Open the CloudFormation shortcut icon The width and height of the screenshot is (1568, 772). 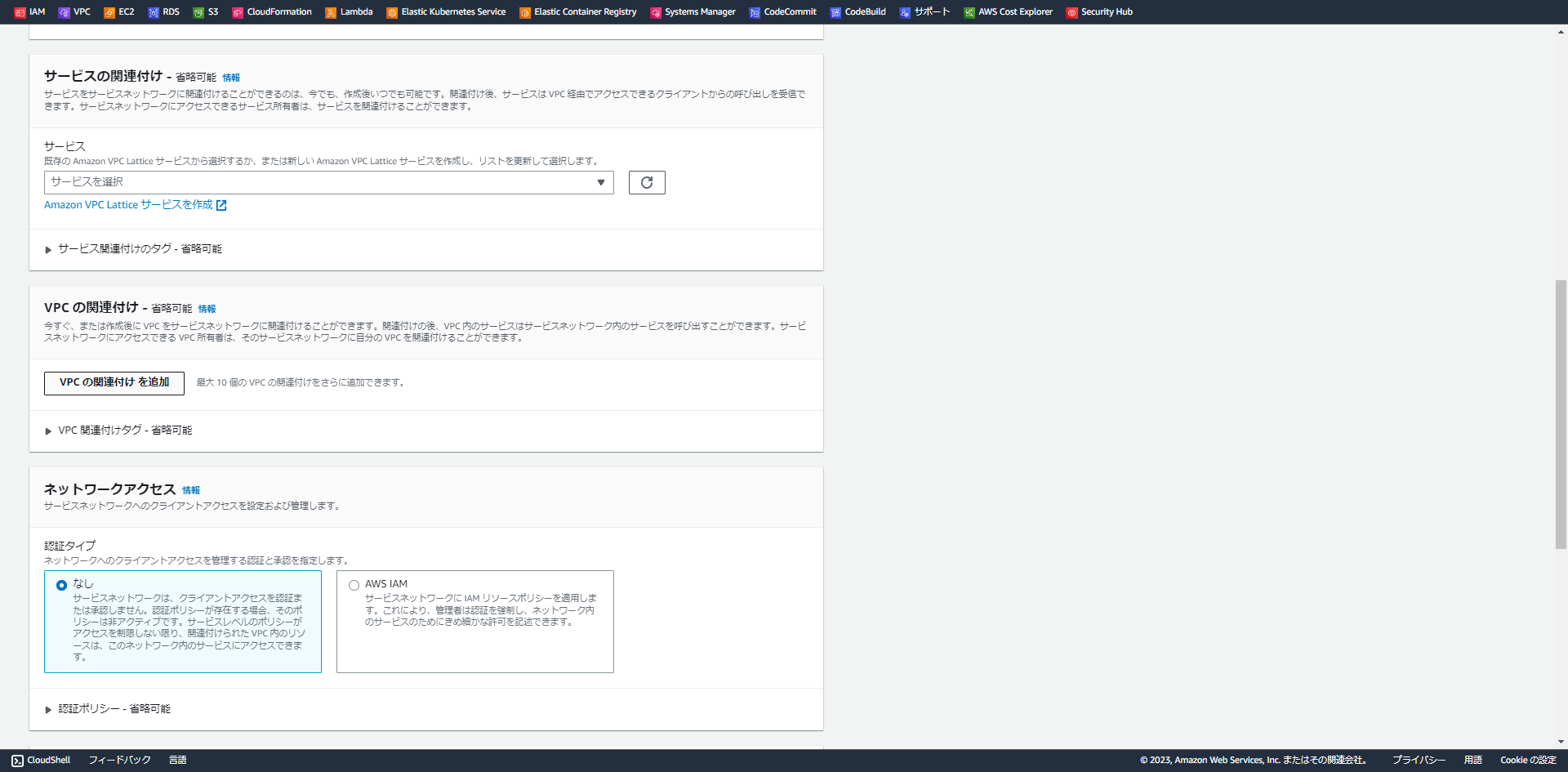[238, 12]
